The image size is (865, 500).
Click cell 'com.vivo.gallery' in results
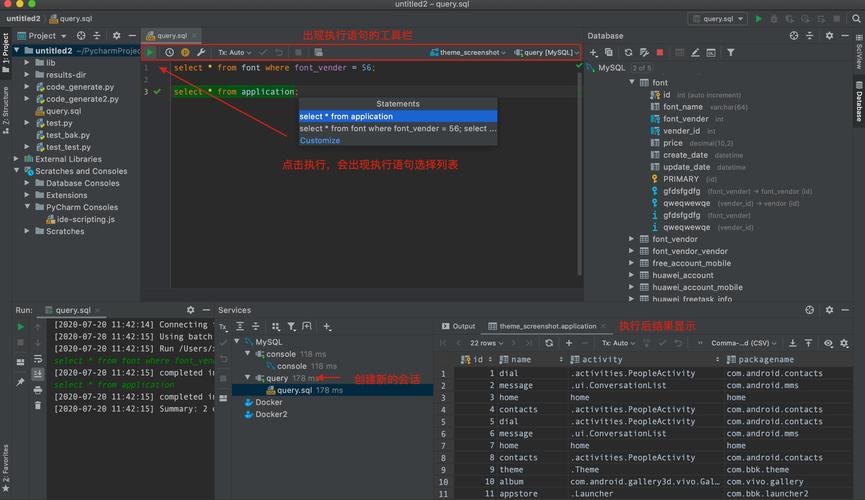click(765, 481)
